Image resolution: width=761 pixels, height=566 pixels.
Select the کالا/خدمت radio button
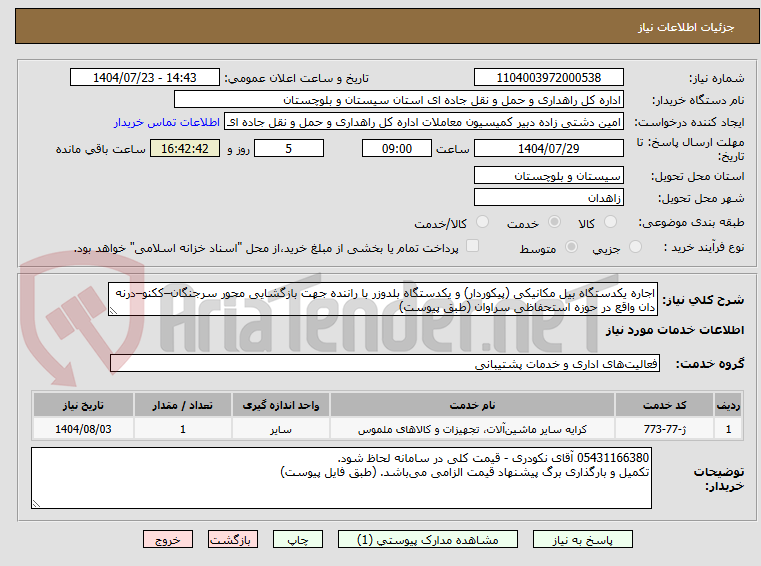482,222
